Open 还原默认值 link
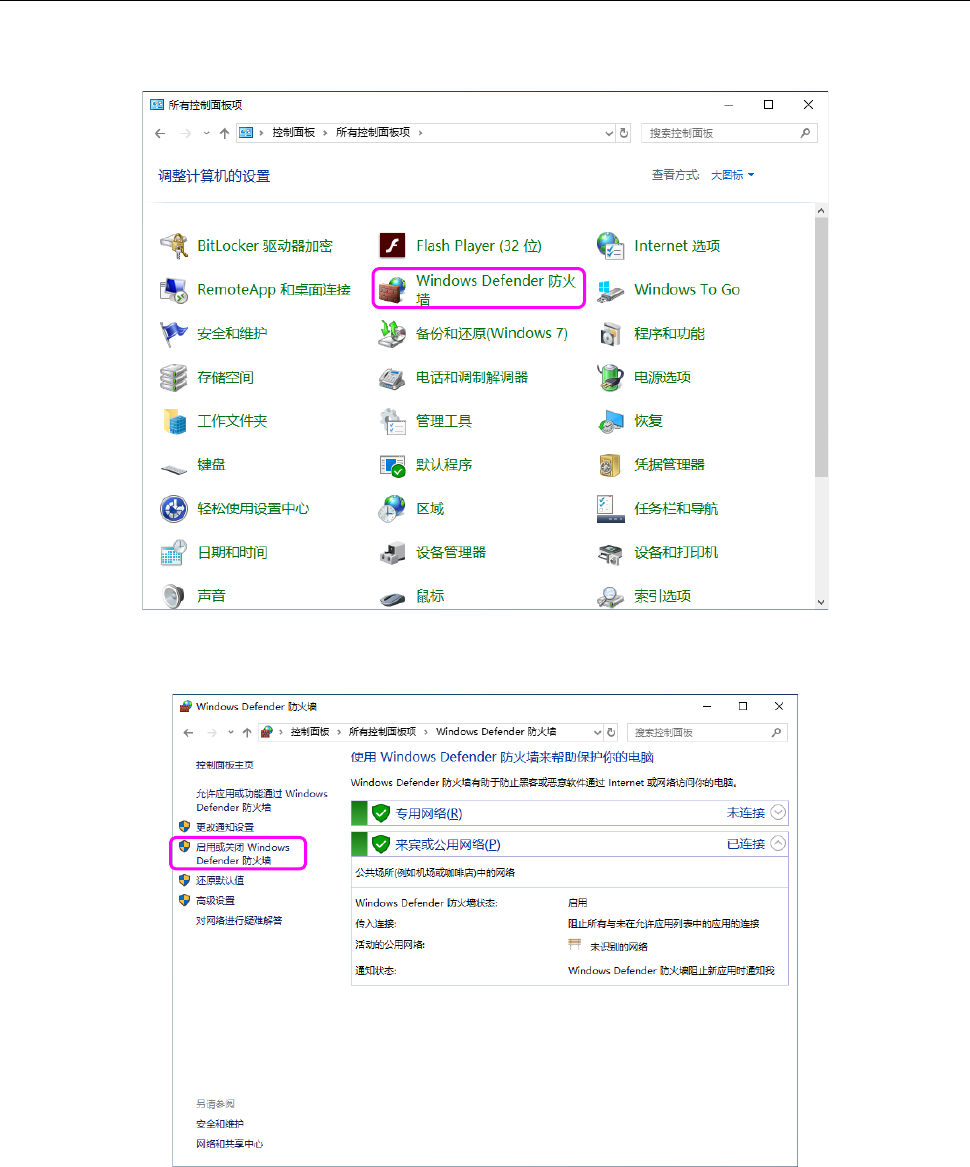This screenshot has height=1167, width=970. pyautogui.click(x=220, y=880)
